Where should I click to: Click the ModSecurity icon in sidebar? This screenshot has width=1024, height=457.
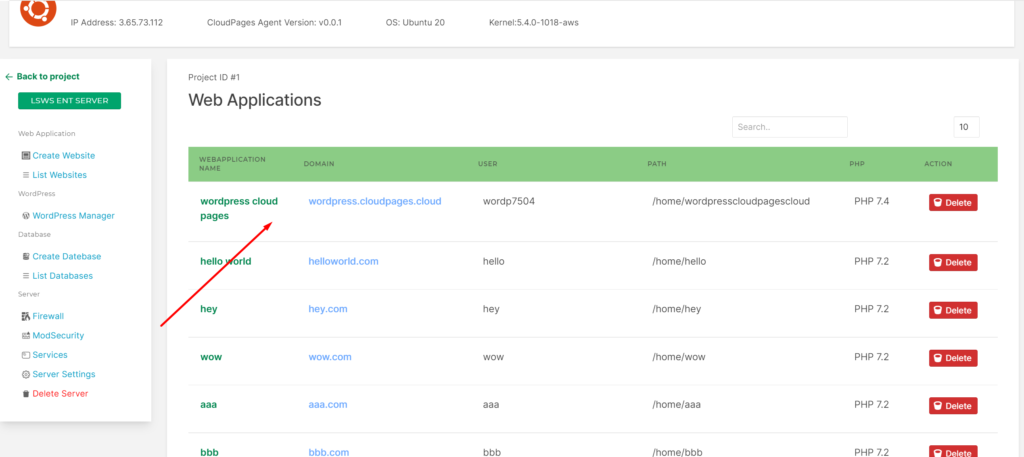pos(26,336)
